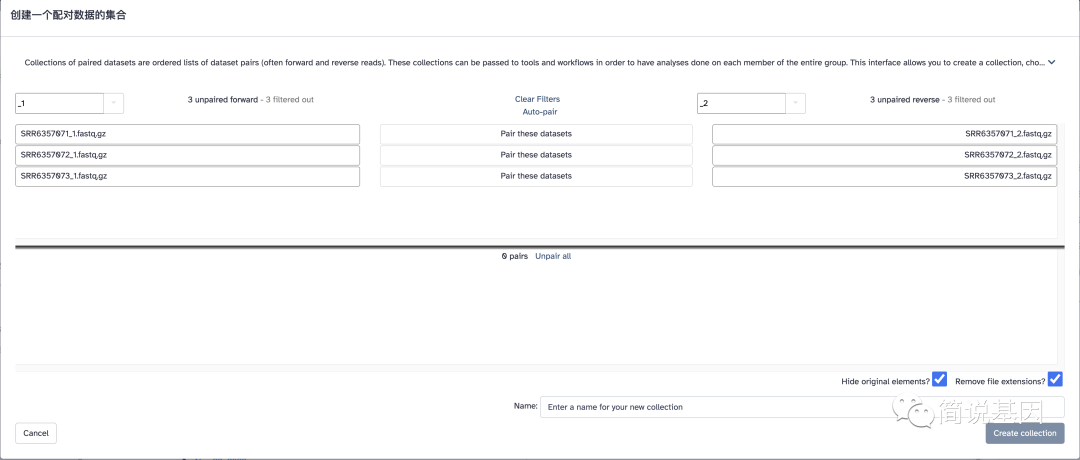
Task: Focus the reverse filter field containing _2
Action: pos(741,104)
